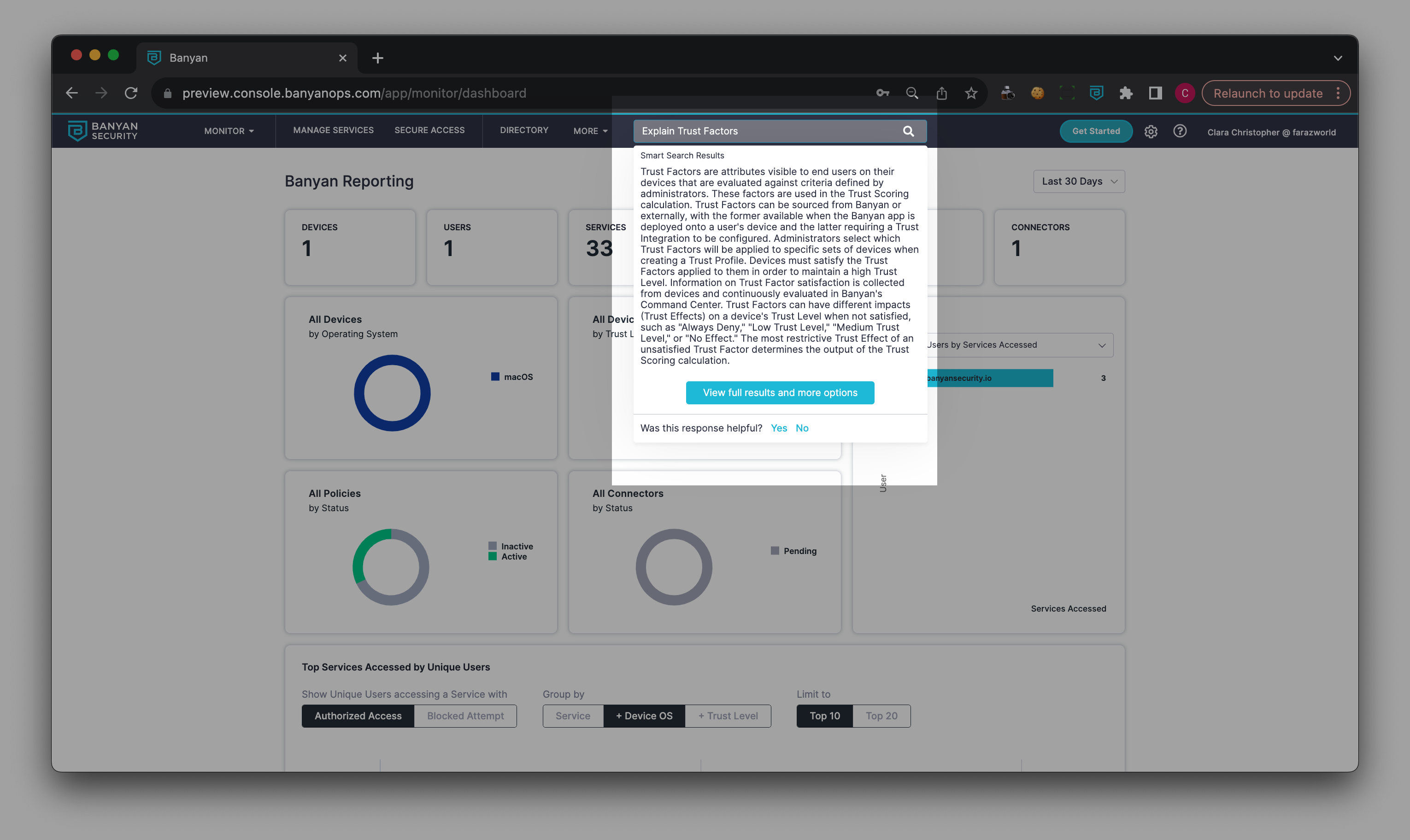The height and width of the screenshot is (840, 1410).
Task: Click the macOS legend color swatch
Action: point(495,376)
